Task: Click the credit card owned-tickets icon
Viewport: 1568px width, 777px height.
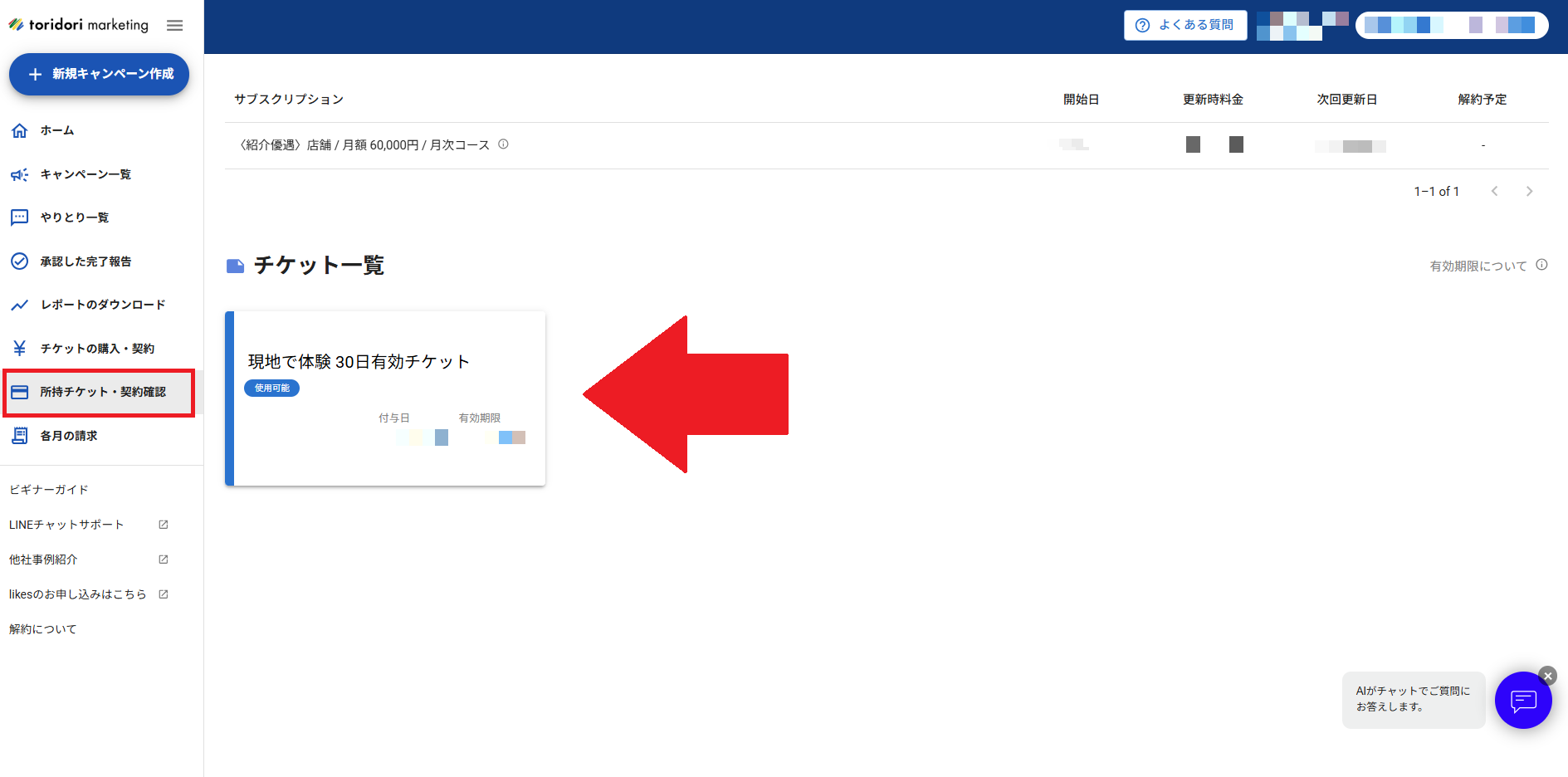Action: (x=20, y=392)
